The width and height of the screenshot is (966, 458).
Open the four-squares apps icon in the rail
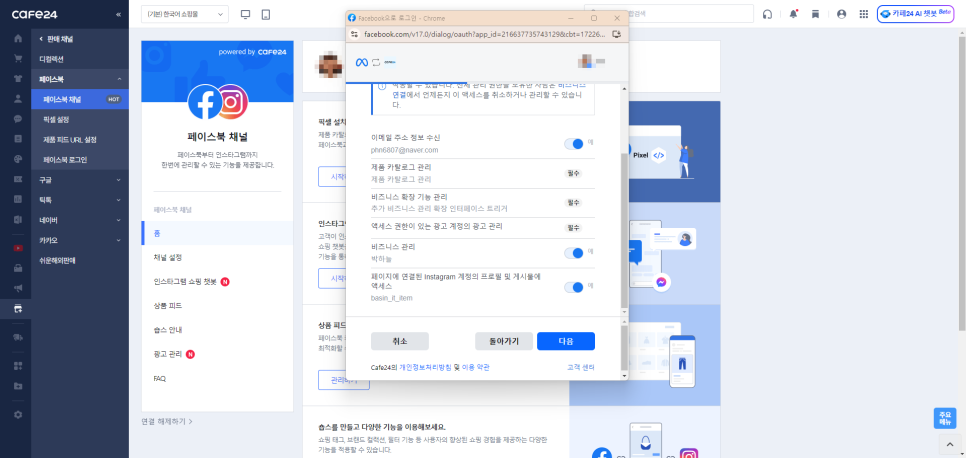[18, 366]
